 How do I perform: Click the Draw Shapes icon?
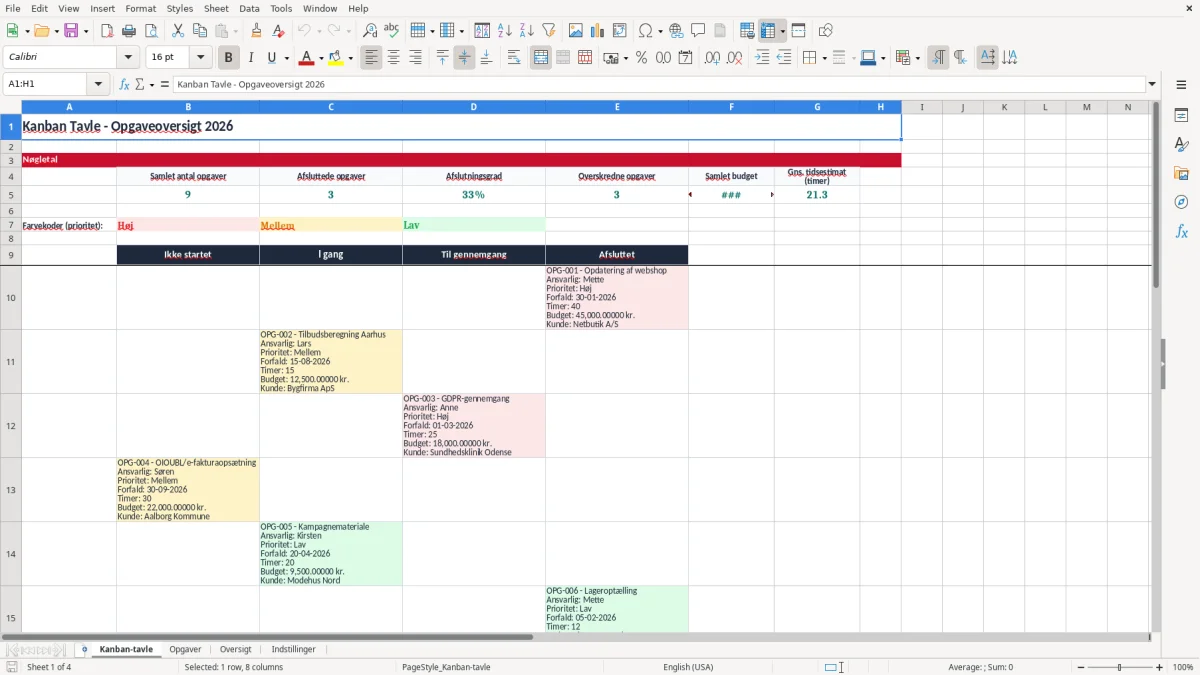826,31
